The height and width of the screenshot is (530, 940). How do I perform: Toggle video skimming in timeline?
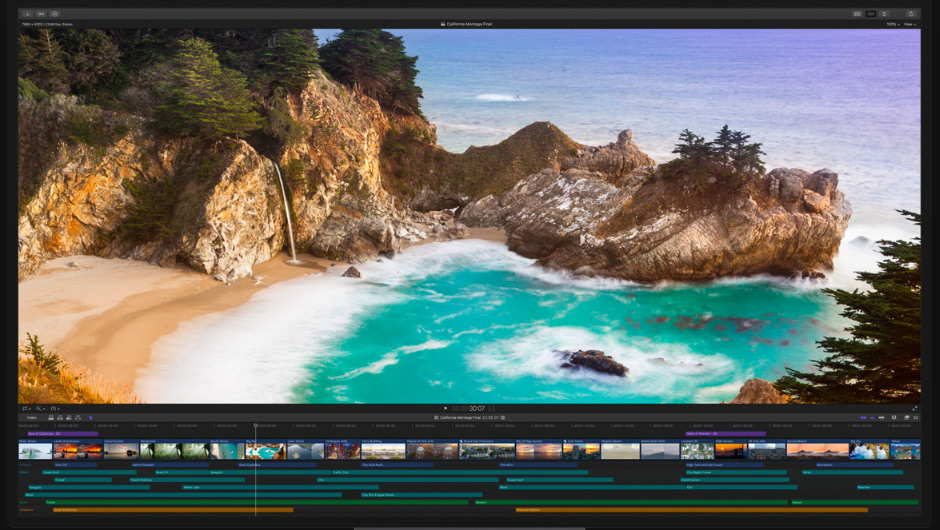[x=863, y=417]
